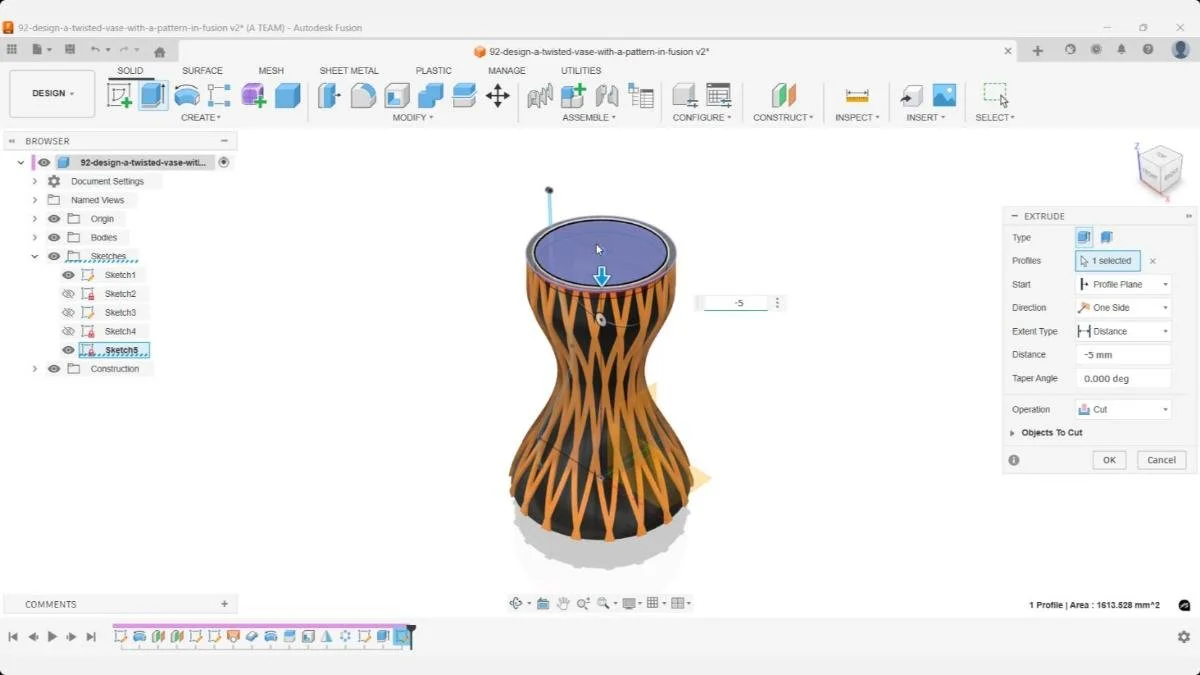
Task: Toggle visibility of Sketches folder
Action: click(54, 256)
